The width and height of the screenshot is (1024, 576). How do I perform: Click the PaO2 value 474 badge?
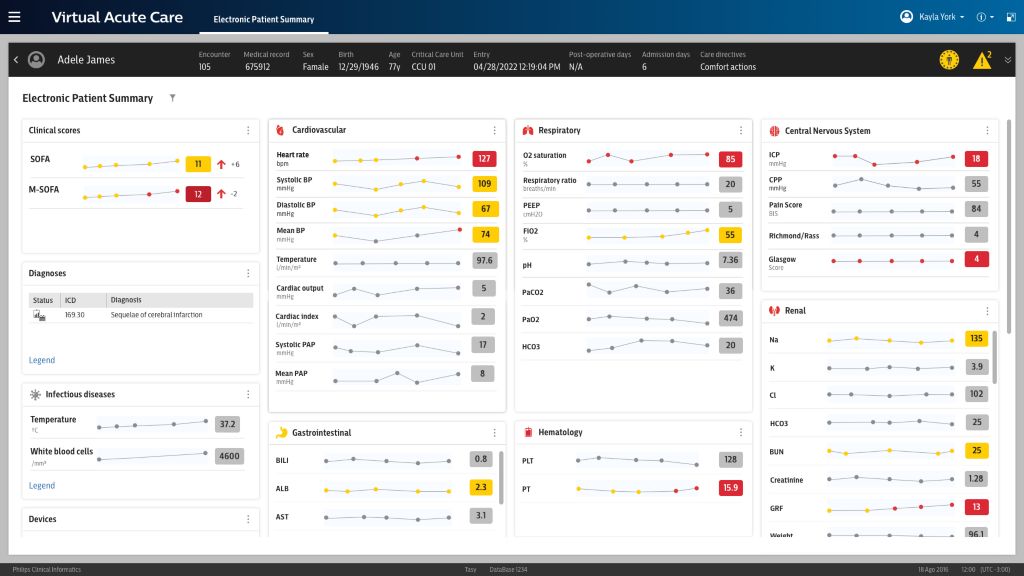tap(730, 319)
